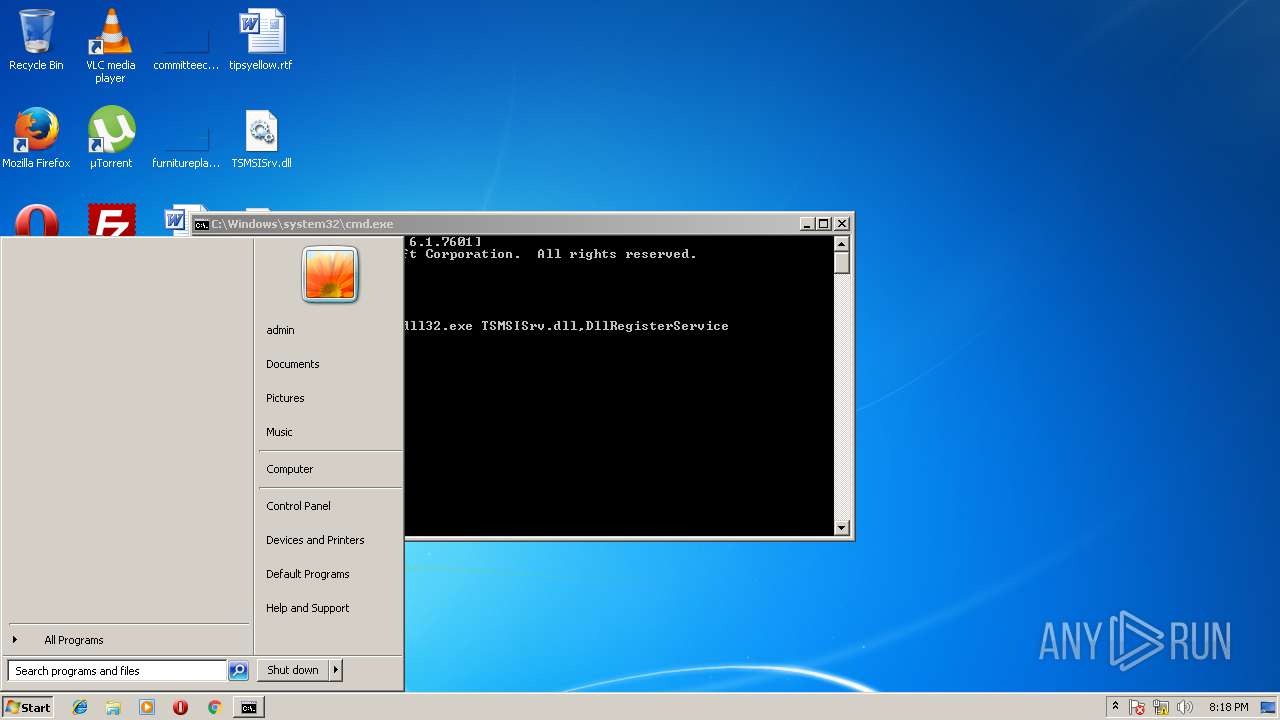
Task: Open Windows Media Player from taskbar
Action: [147, 707]
